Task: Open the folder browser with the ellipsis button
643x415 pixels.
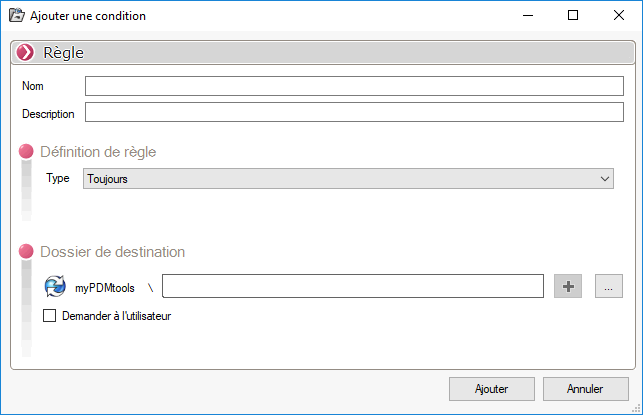Action: [608, 286]
